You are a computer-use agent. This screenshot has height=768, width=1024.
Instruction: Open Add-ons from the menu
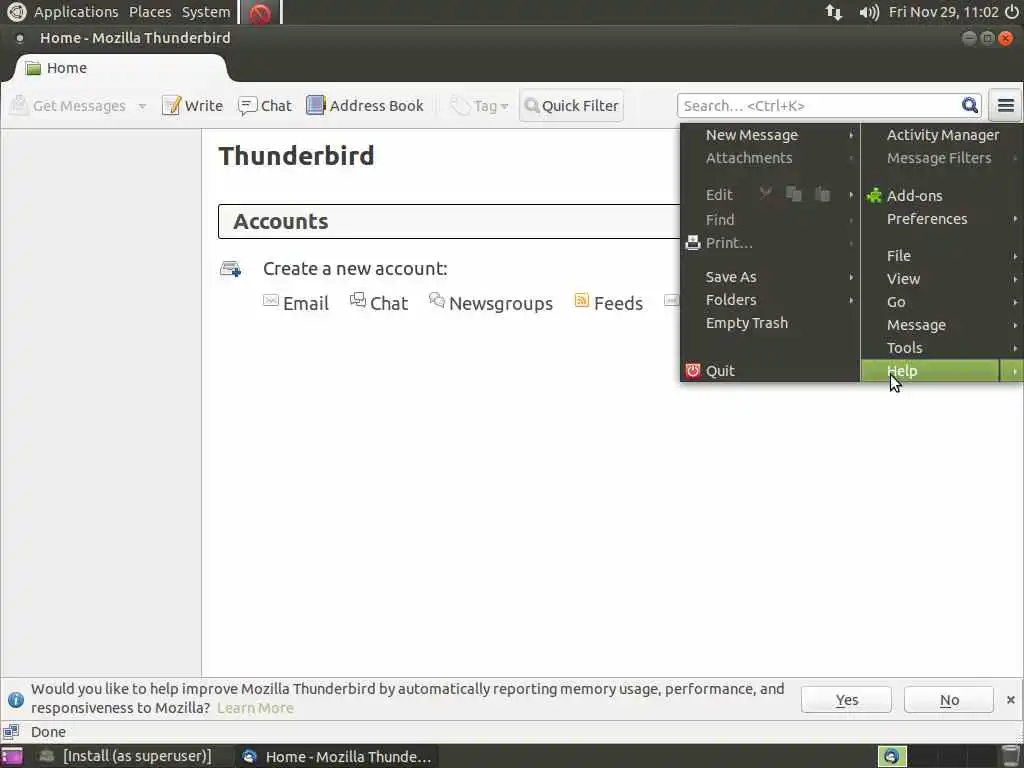(x=942, y=195)
